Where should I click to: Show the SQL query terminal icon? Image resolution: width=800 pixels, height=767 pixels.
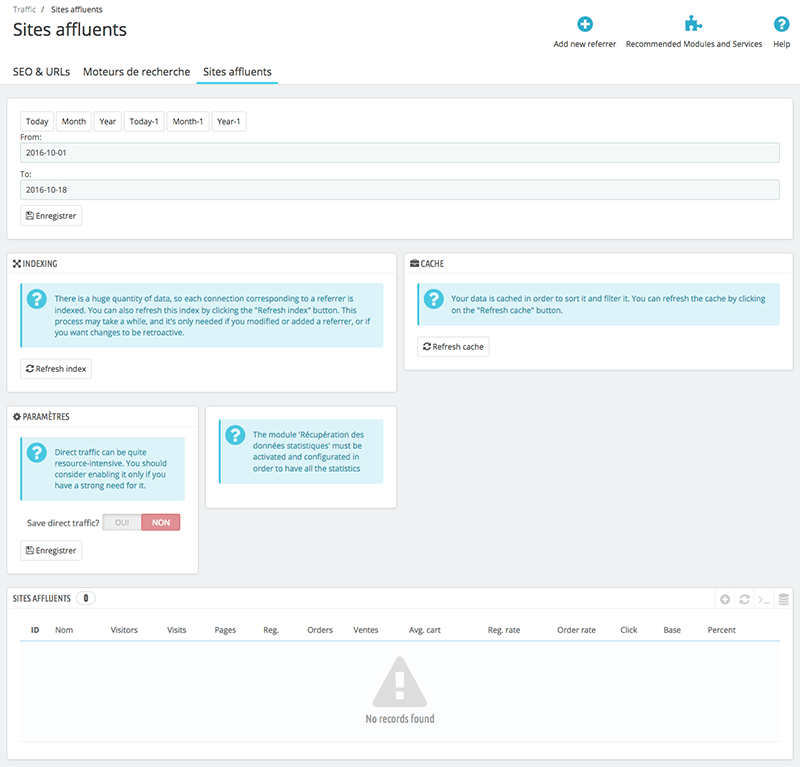pyautogui.click(x=763, y=599)
